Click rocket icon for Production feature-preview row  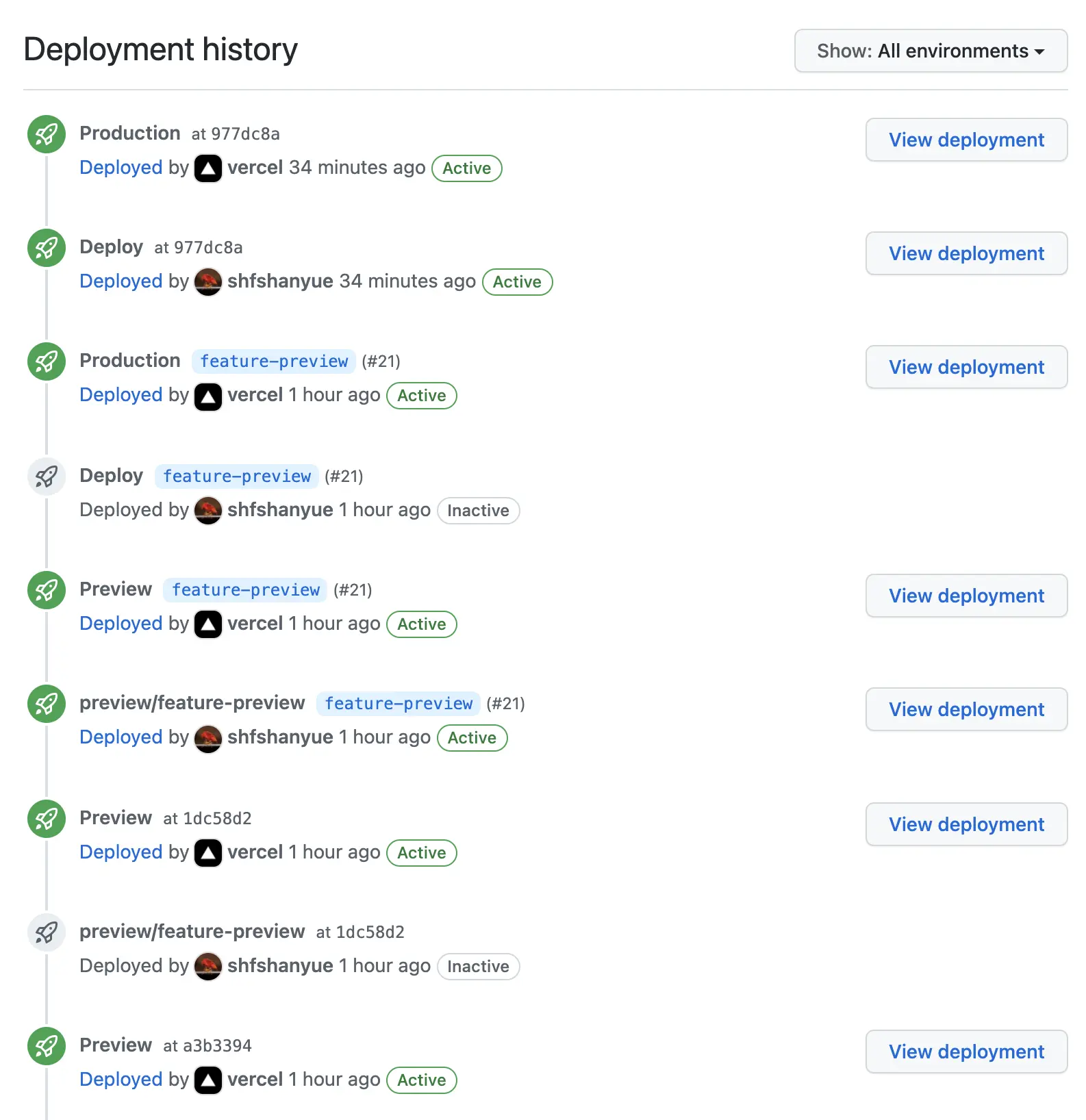pyautogui.click(x=47, y=361)
